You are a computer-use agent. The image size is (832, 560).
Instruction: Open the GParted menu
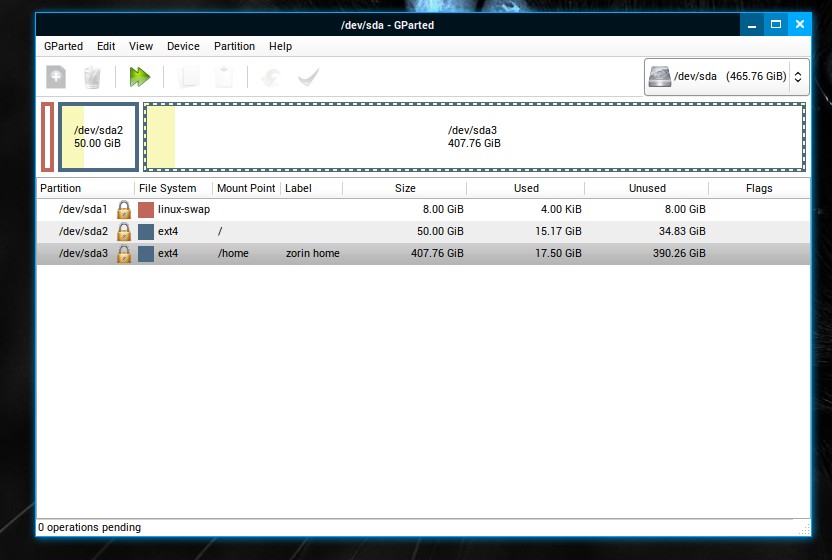click(63, 46)
